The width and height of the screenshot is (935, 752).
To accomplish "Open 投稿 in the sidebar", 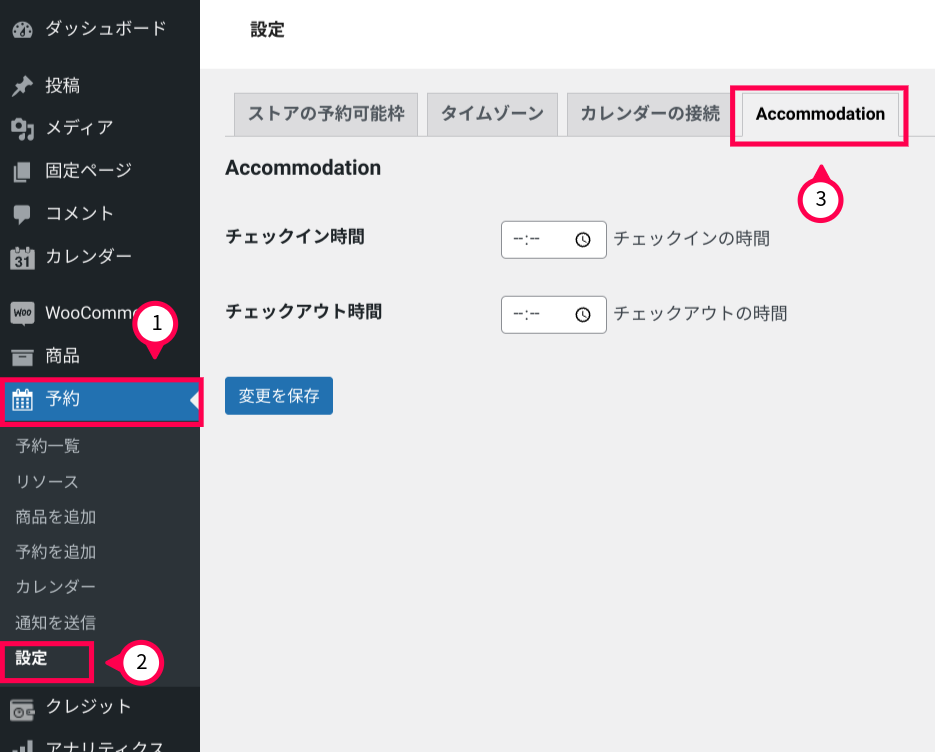I will click(x=100, y=85).
